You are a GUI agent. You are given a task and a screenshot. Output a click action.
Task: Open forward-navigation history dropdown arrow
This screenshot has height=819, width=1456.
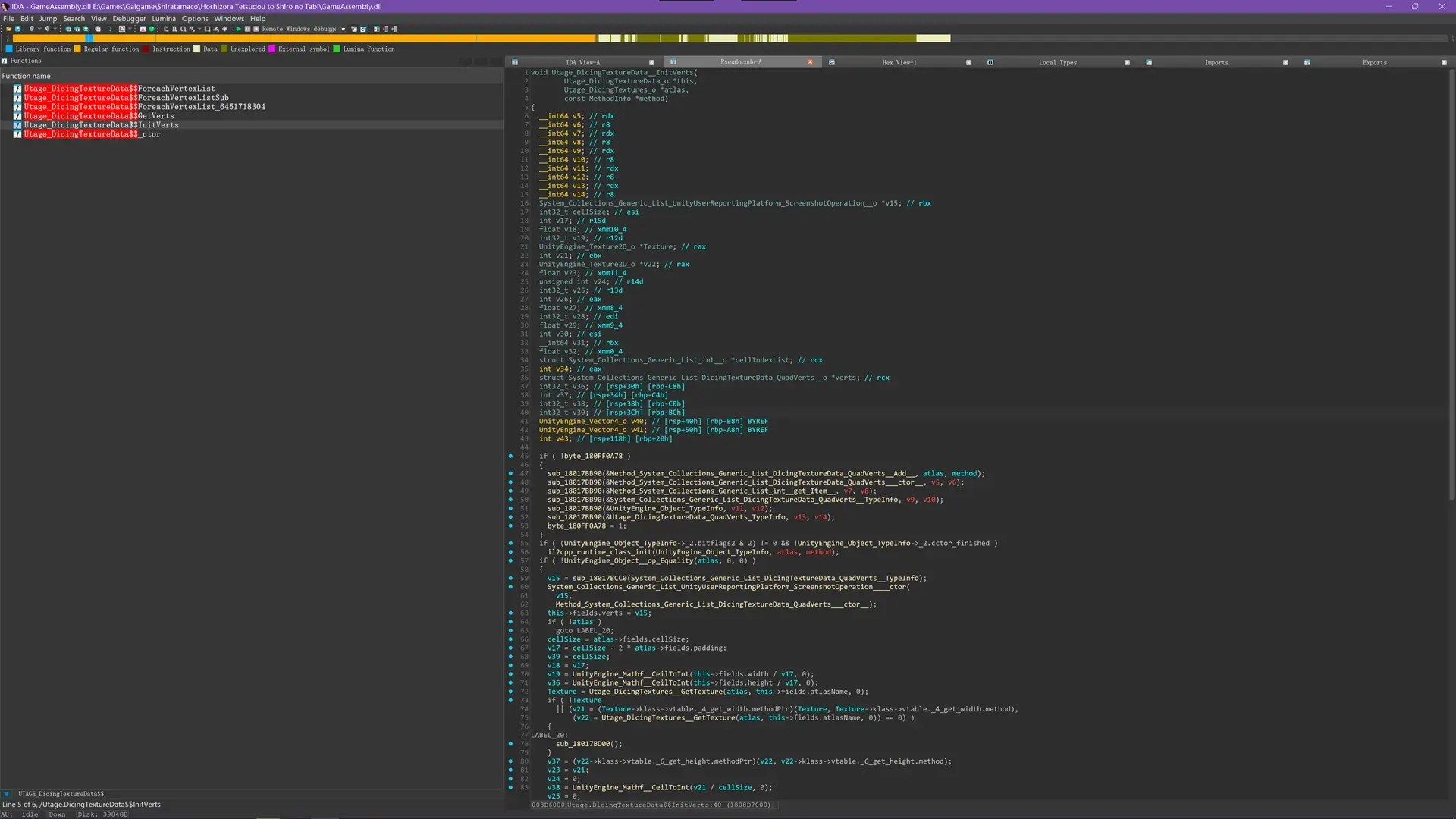55,29
